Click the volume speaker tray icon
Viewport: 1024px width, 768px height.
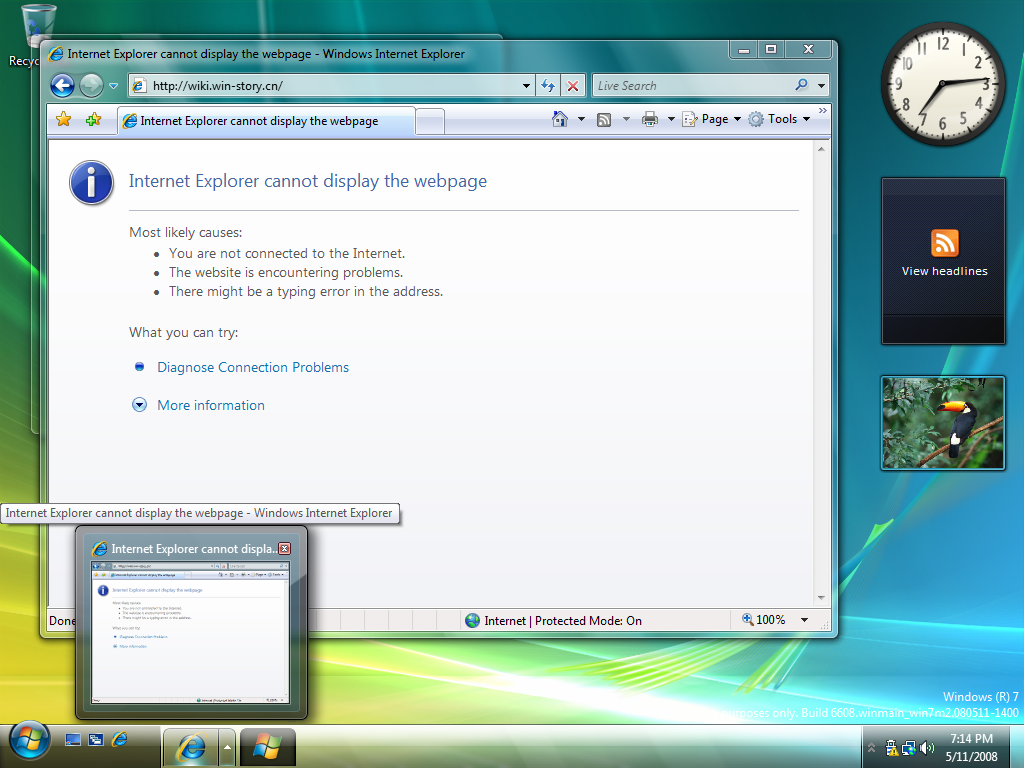(x=927, y=748)
